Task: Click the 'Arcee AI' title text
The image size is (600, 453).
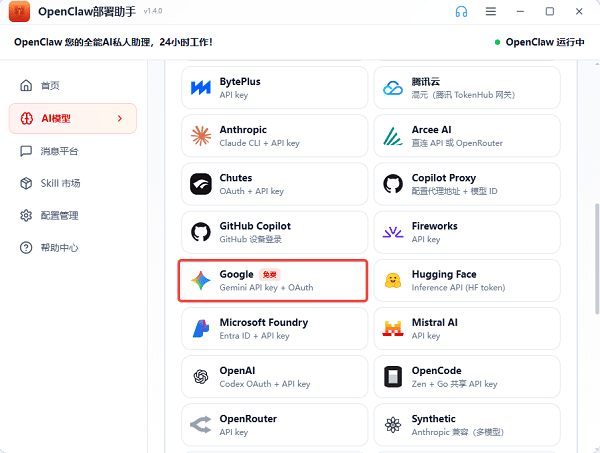Action: point(431,130)
